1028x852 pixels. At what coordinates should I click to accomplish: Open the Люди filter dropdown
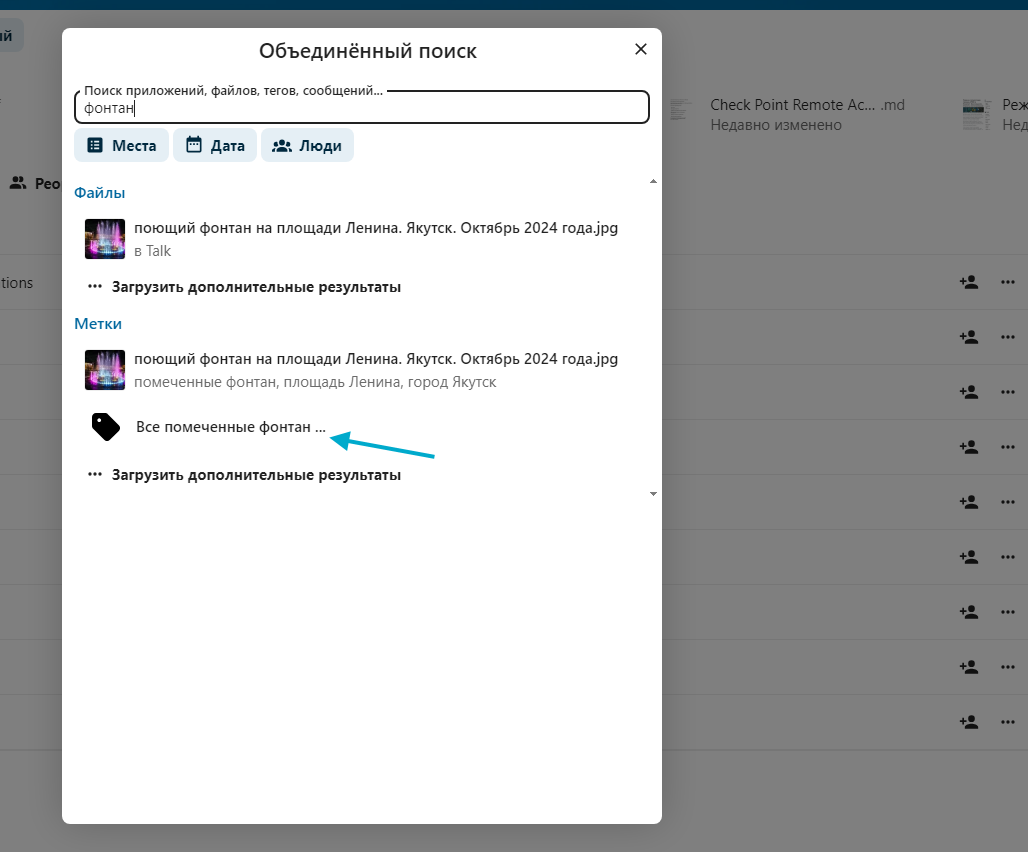[307, 145]
